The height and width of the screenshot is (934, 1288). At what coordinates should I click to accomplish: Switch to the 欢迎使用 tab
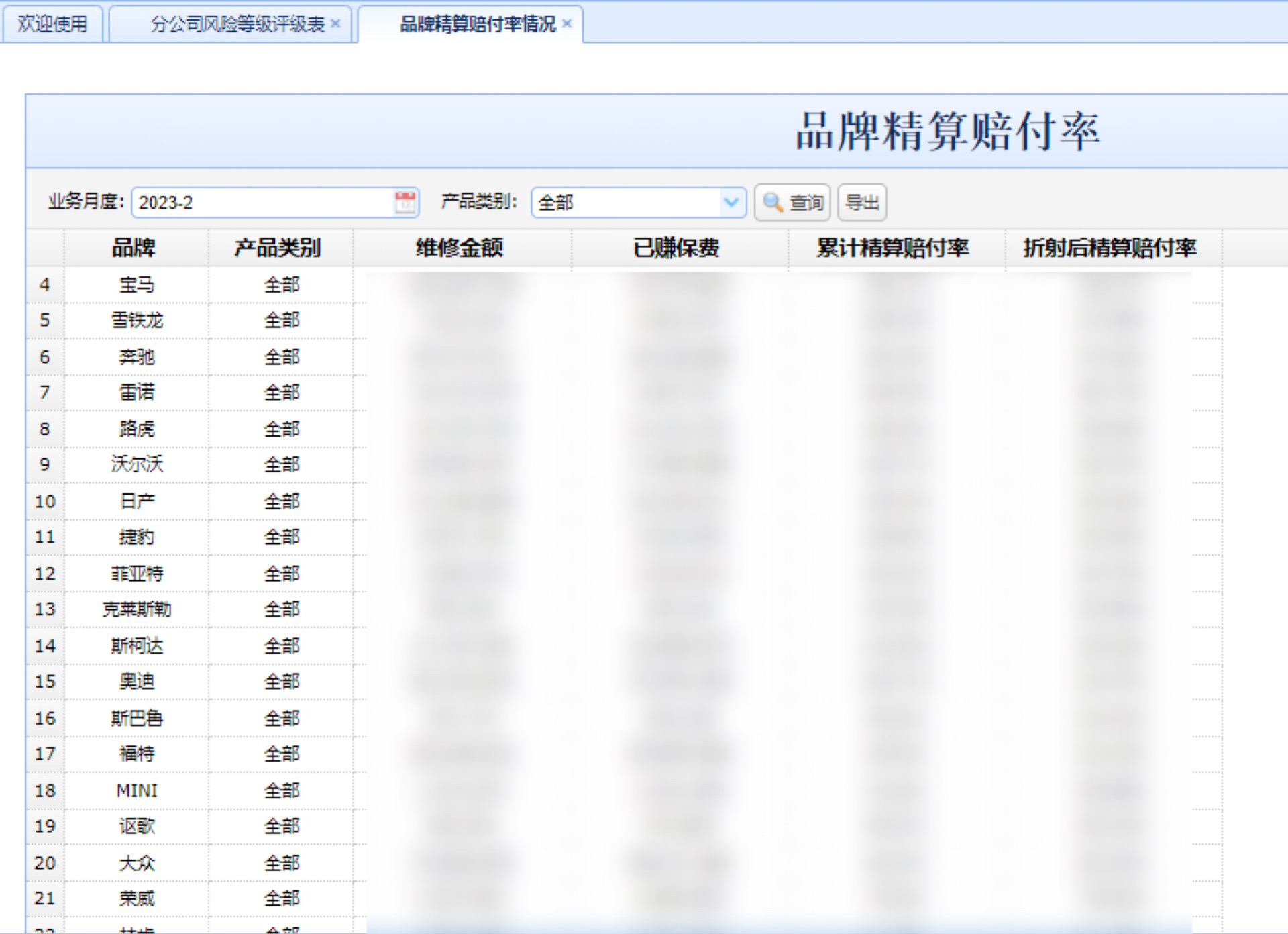[x=52, y=22]
